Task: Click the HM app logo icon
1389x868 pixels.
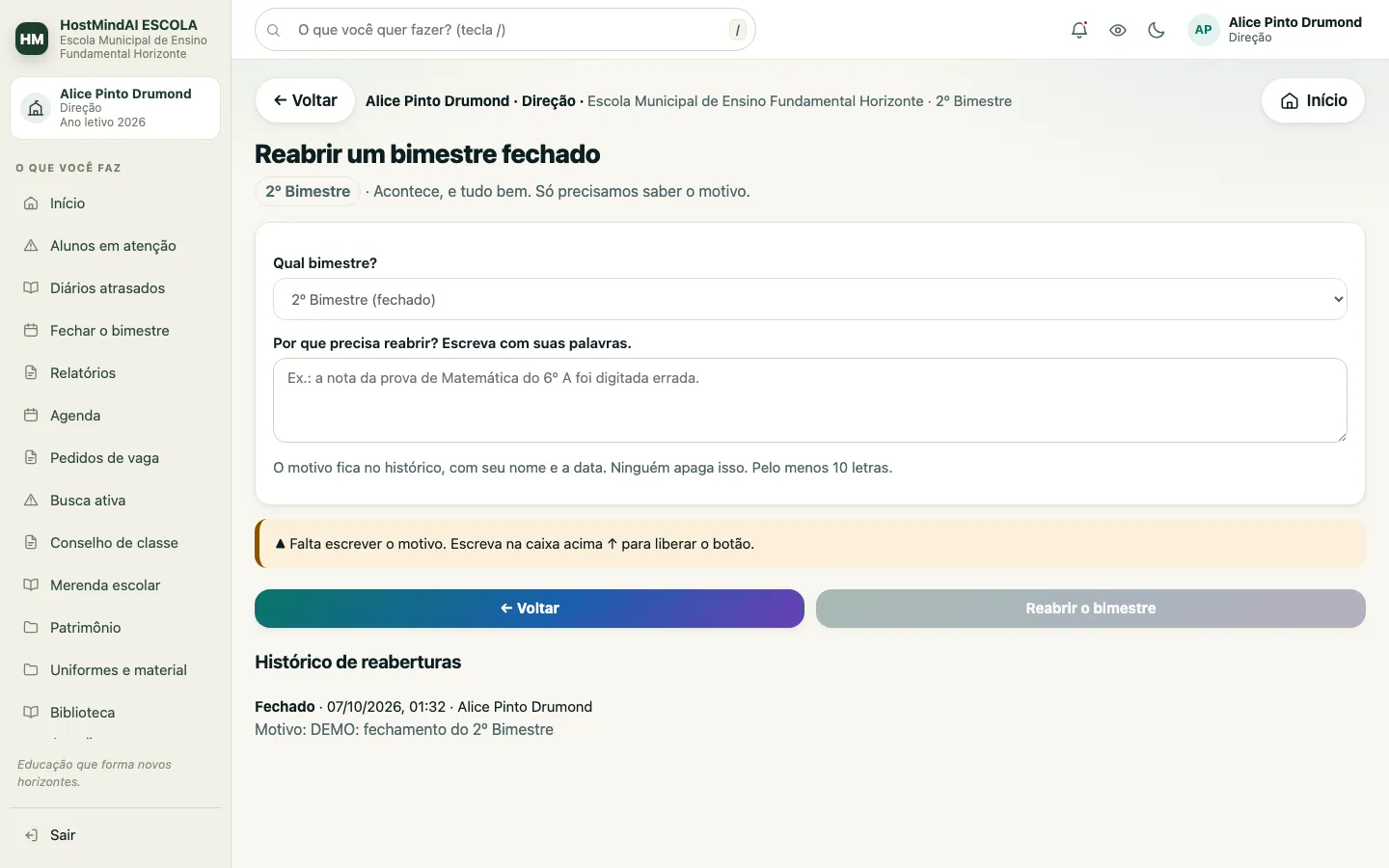Action: [32, 39]
